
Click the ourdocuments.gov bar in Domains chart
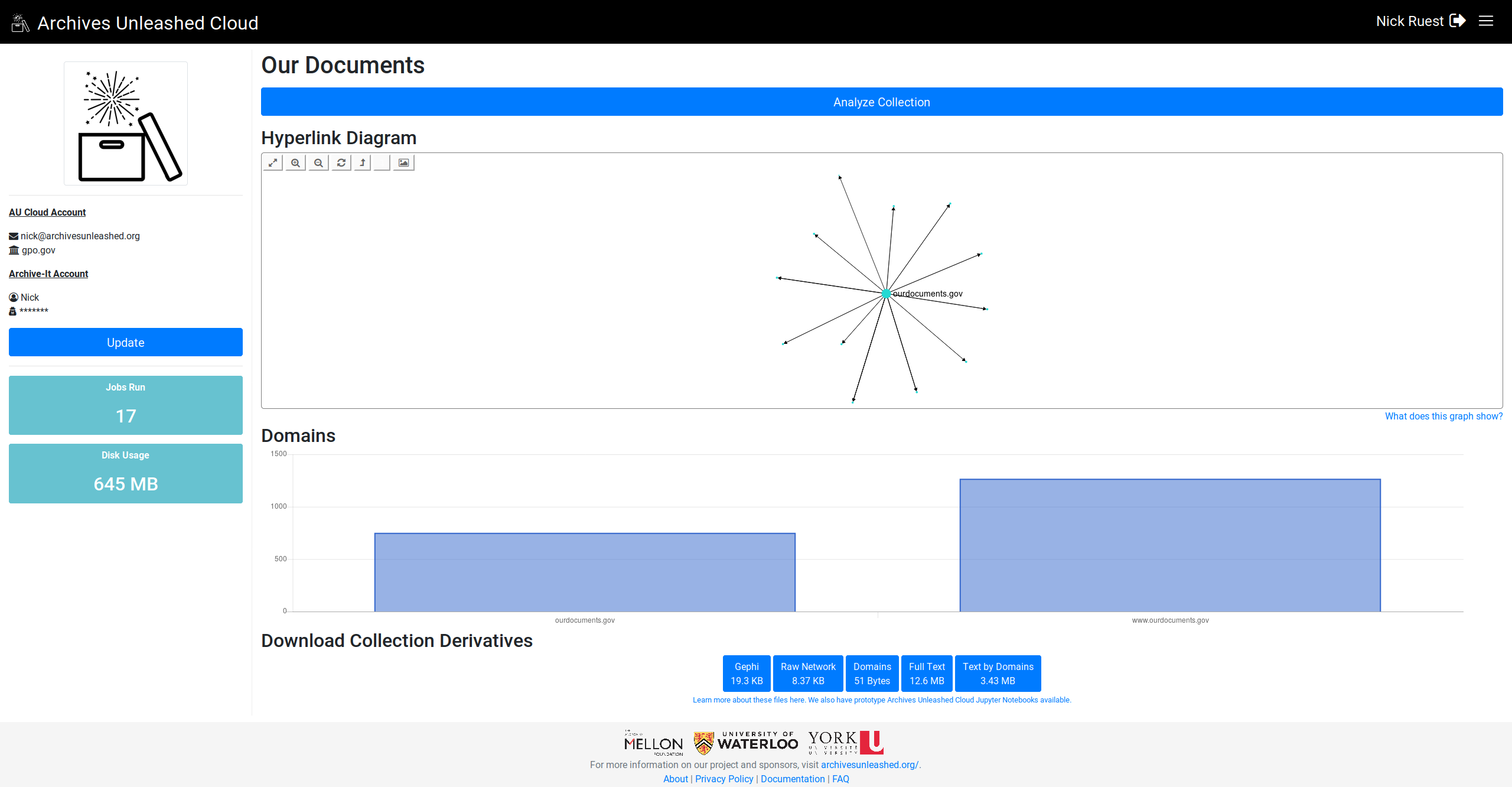[585, 572]
